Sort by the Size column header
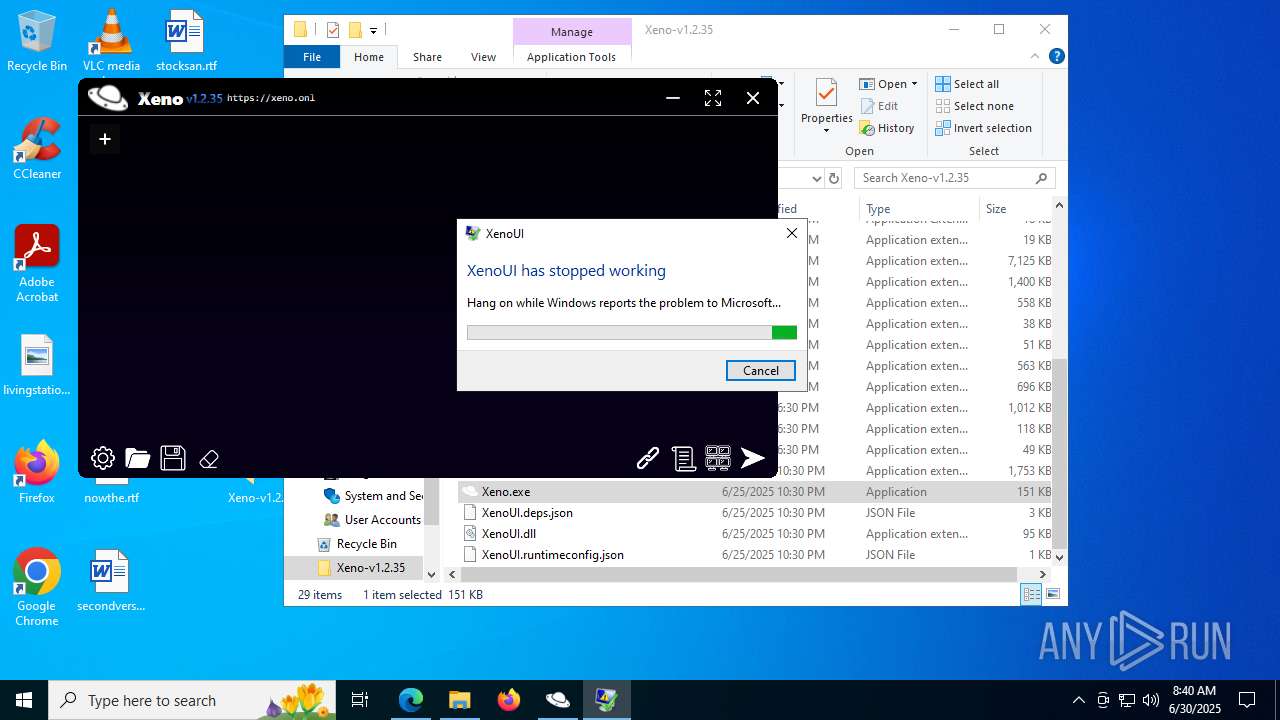This screenshot has width=1280, height=720. click(1014, 209)
